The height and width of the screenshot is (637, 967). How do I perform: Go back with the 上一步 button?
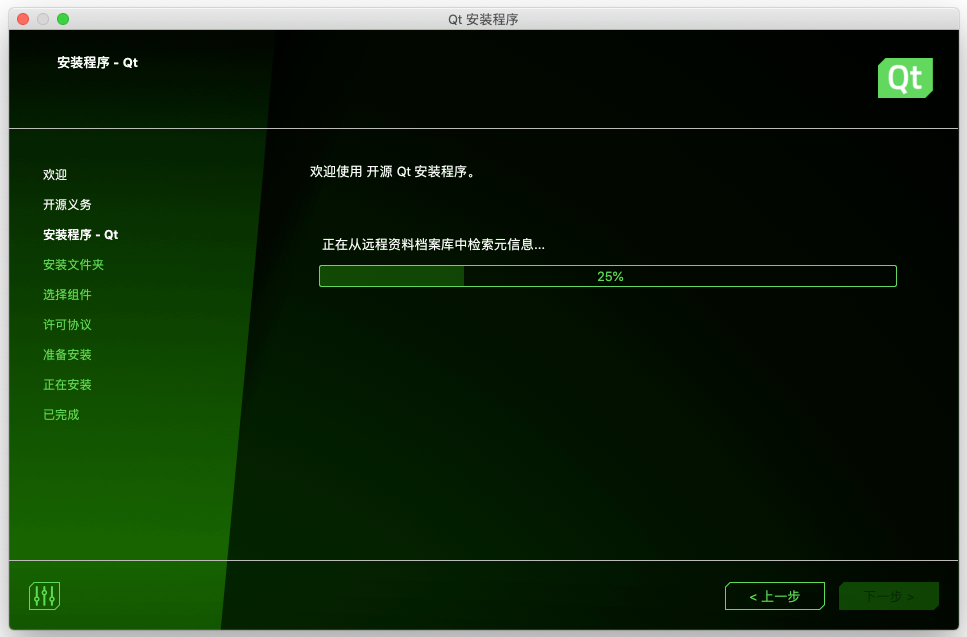775,596
